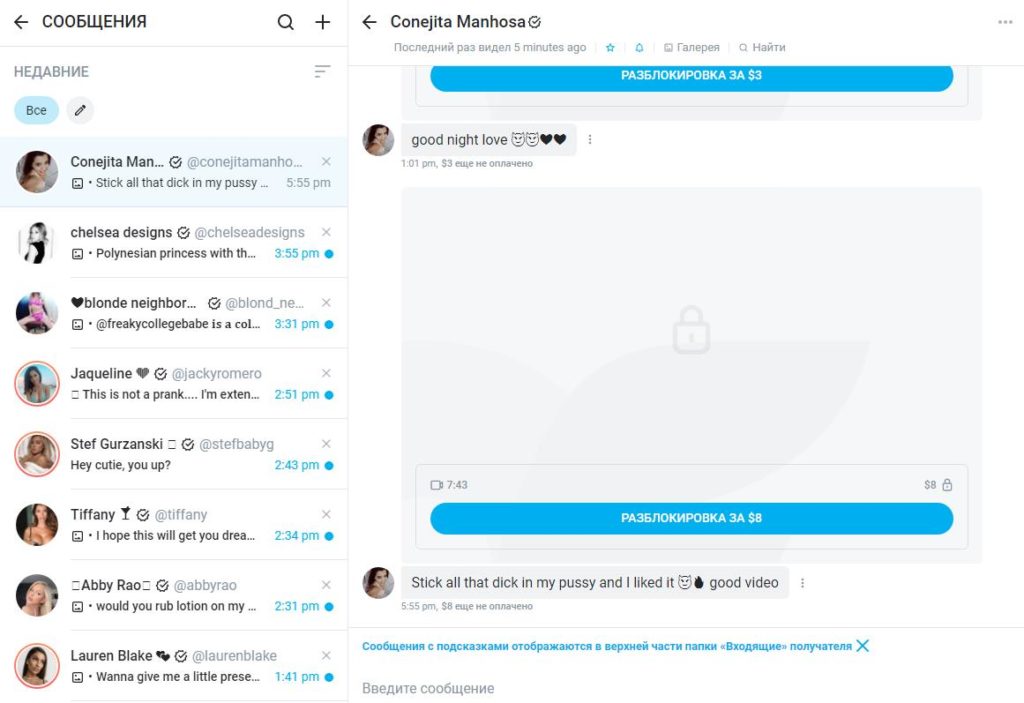
Task: Unlock the content for $3
Action: (x=691, y=76)
